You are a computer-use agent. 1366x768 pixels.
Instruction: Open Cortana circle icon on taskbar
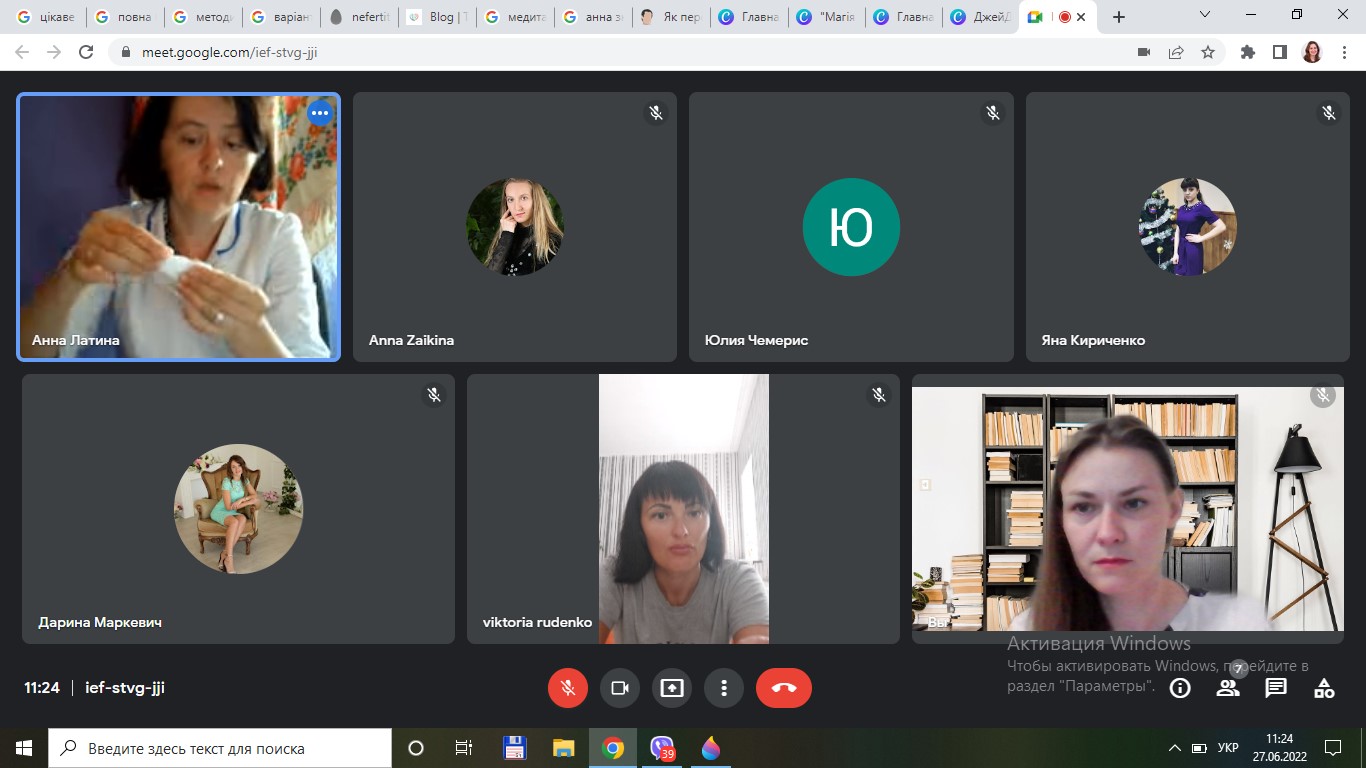point(416,748)
